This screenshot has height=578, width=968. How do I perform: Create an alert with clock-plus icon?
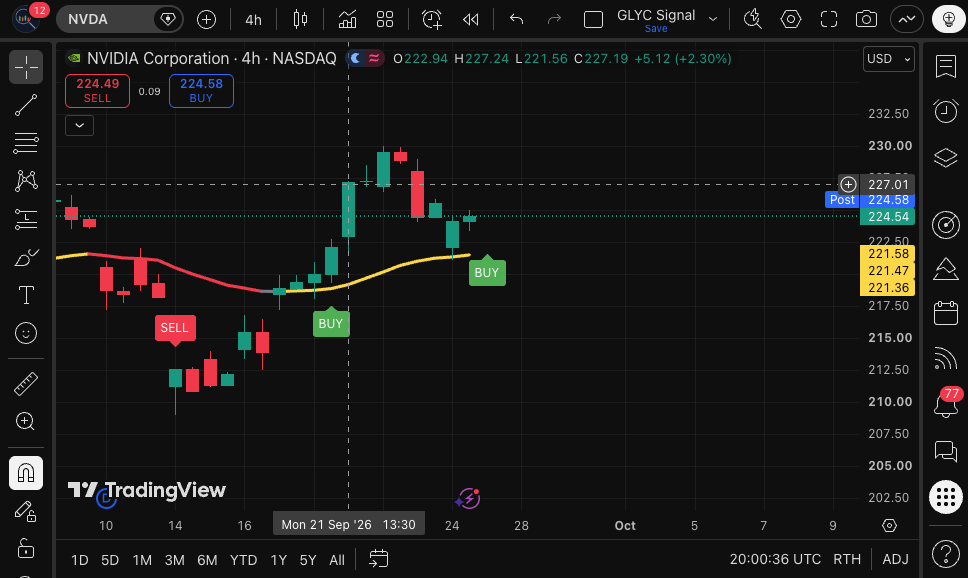pyautogui.click(x=432, y=20)
